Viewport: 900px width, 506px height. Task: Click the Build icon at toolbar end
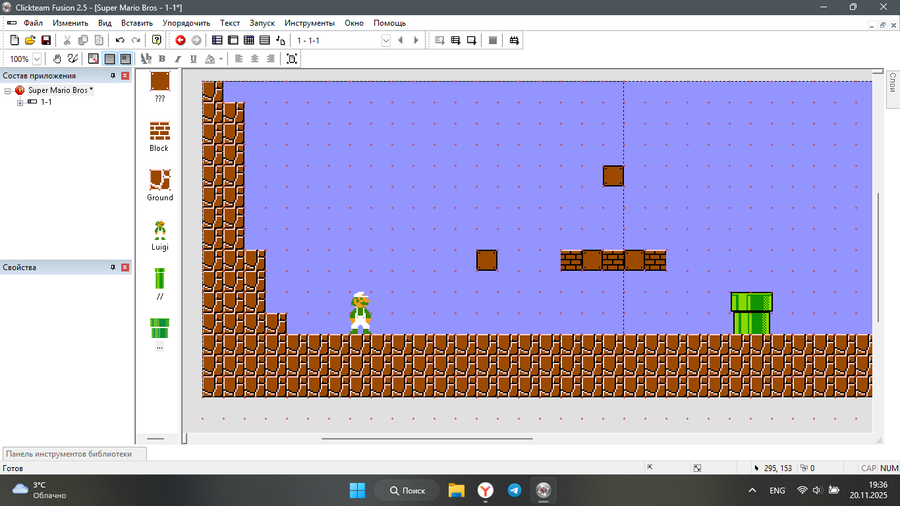point(514,40)
